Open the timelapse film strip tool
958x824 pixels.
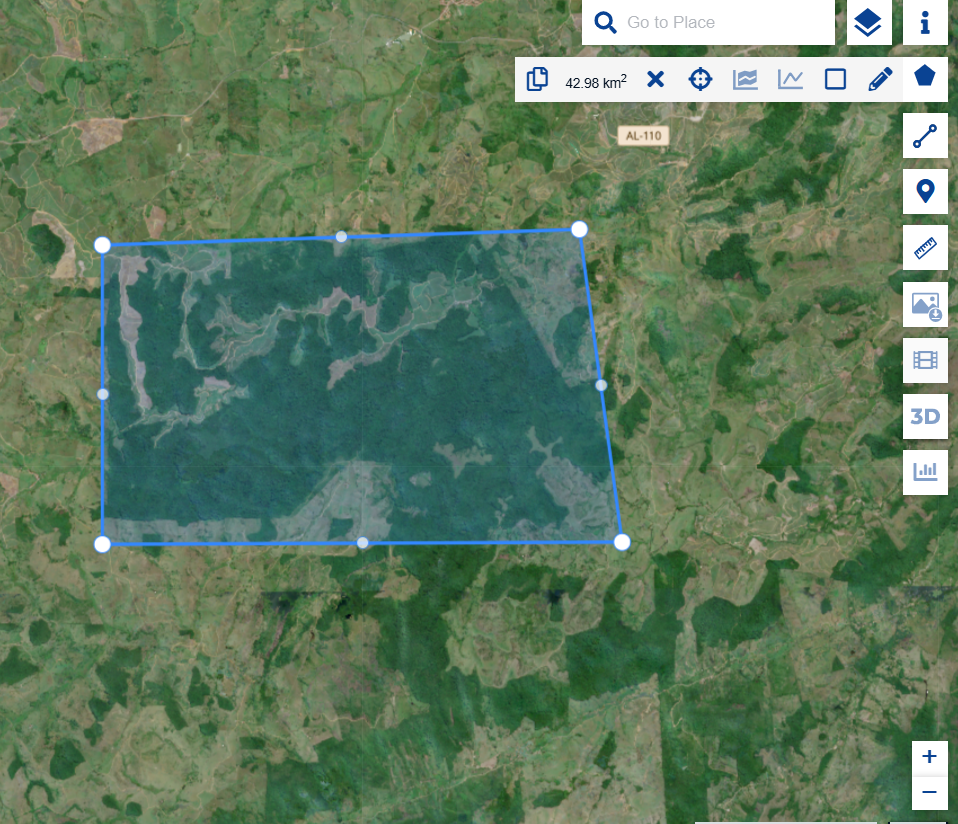[x=925, y=360]
